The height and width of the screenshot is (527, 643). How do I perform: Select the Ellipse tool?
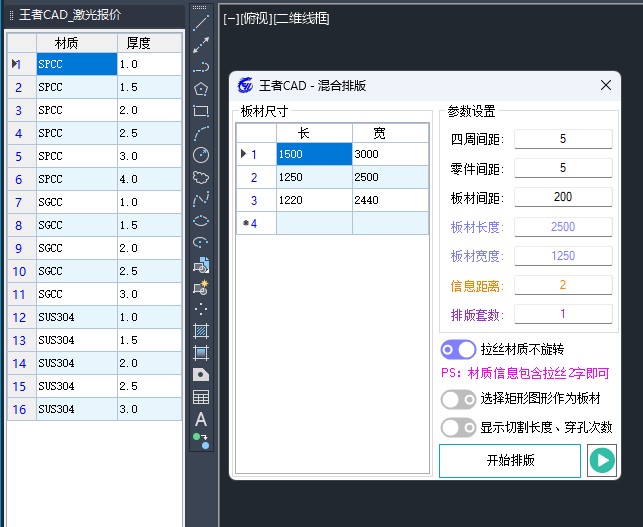coord(201,221)
